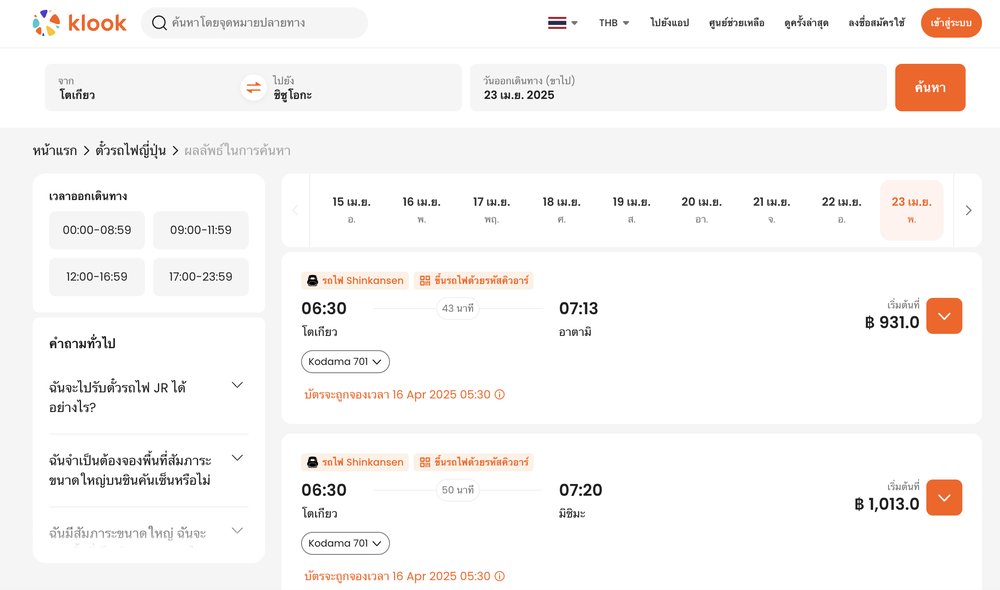This screenshot has height=590, width=1000.
Task: Select the 22 เม.ย. date tab
Action: 841,209
